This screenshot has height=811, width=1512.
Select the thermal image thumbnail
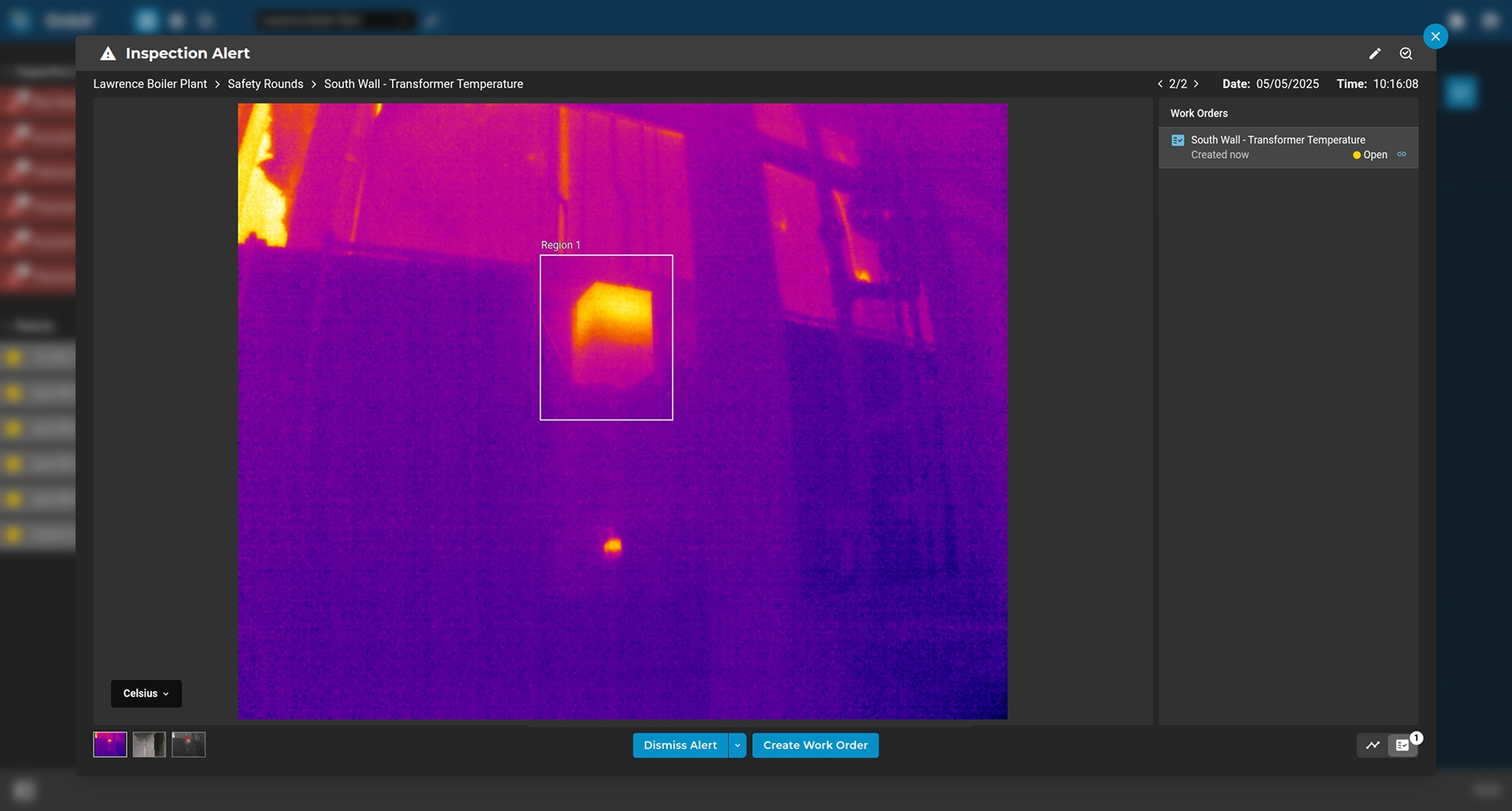(110, 744)
